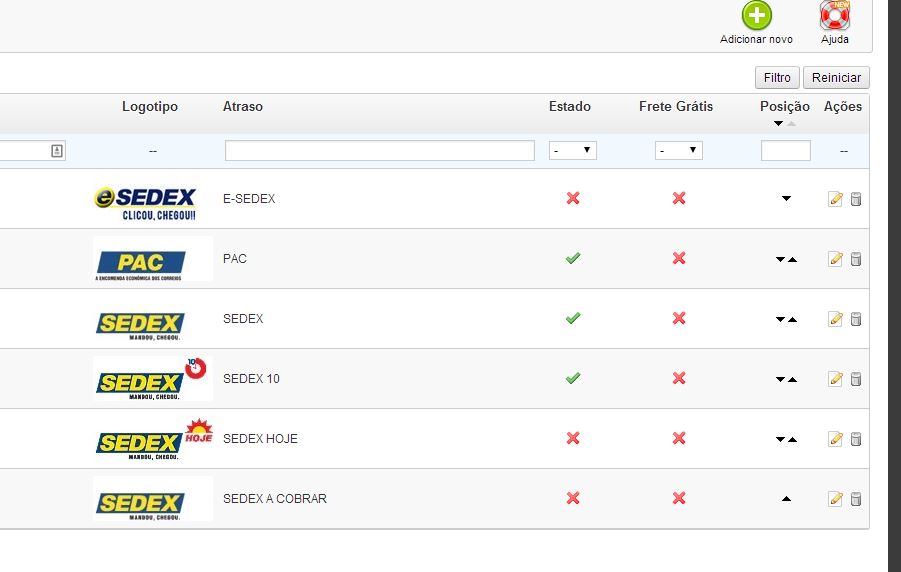Open the edit pencil for the SEDEX row
Screen dimensions: 901x572
click(835, 318)
